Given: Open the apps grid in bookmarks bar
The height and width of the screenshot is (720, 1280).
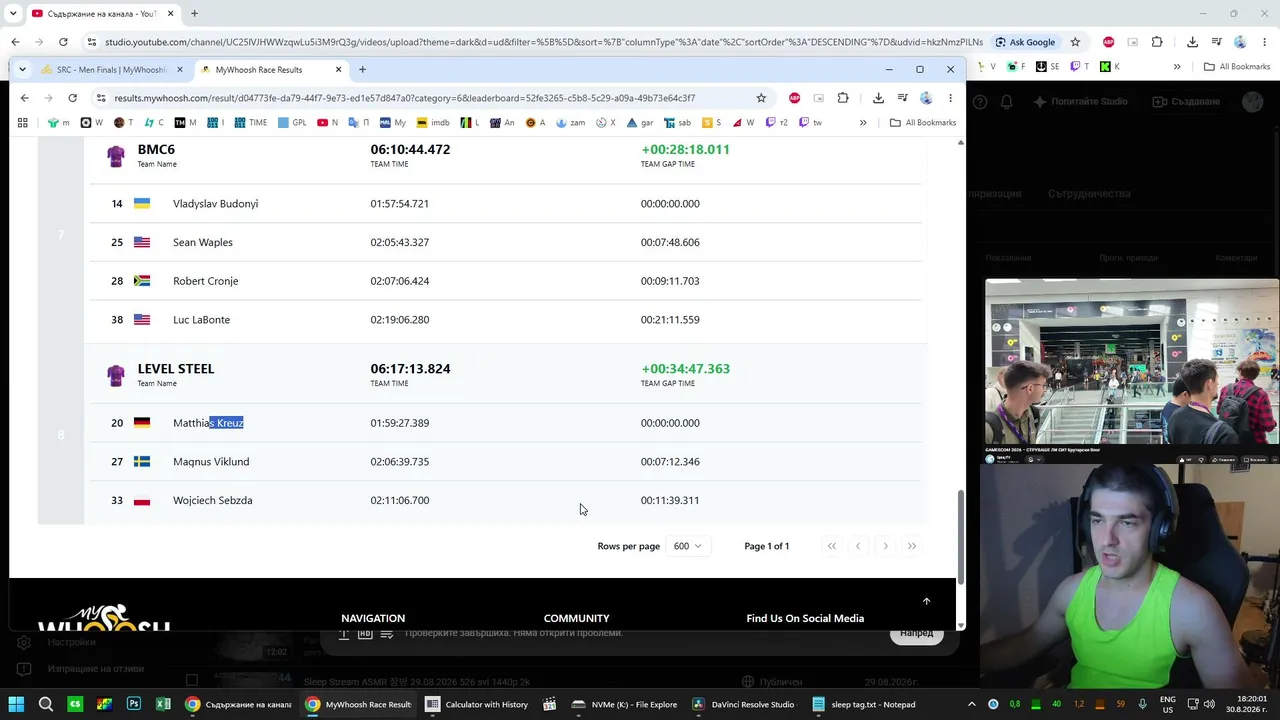Looking at the screenshot, I should pos(23,123).
